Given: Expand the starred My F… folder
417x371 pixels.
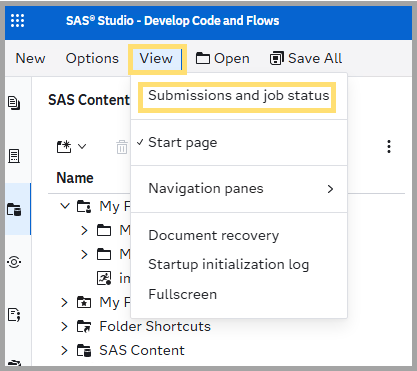Looking at the screenshot, I should click(64, 303).
